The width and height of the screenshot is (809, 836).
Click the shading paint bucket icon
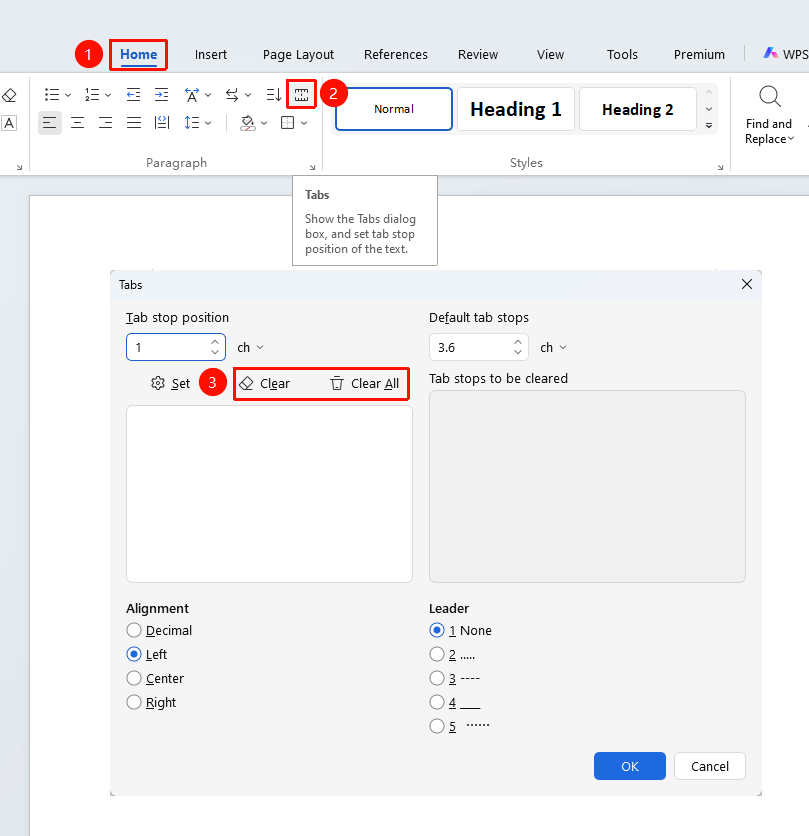point(247,123)
